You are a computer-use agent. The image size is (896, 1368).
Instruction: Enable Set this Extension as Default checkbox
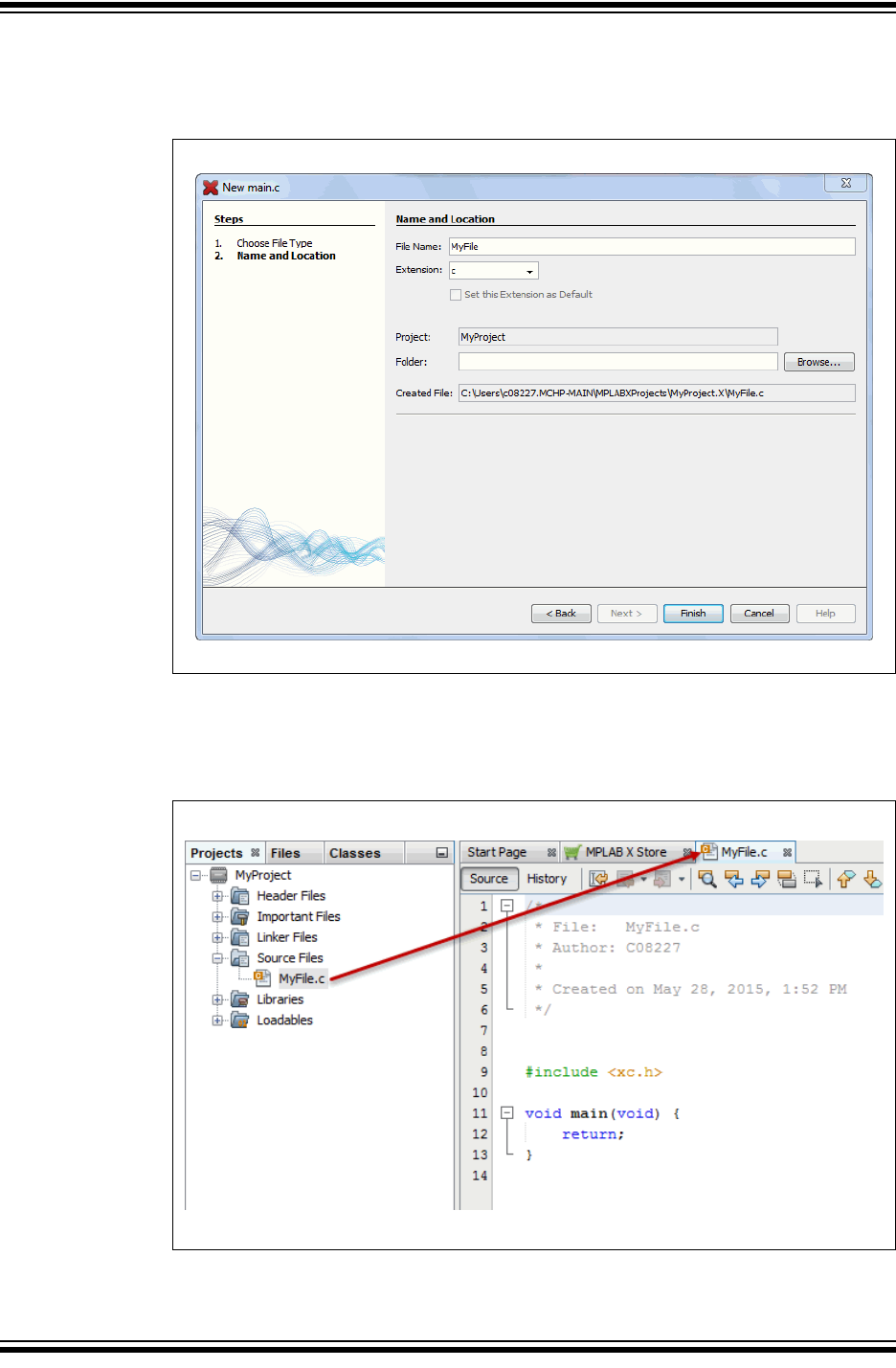[x=456, y=295]
